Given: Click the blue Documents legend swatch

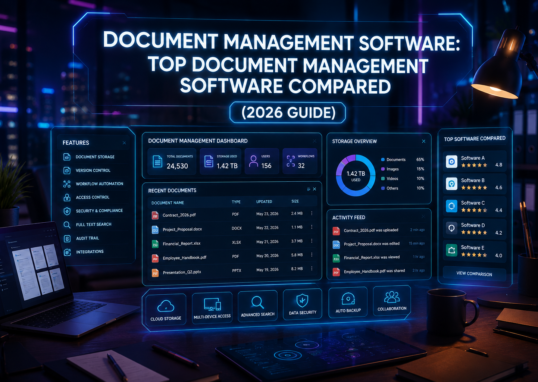Looking at the screenshot, I should point(383,160).
